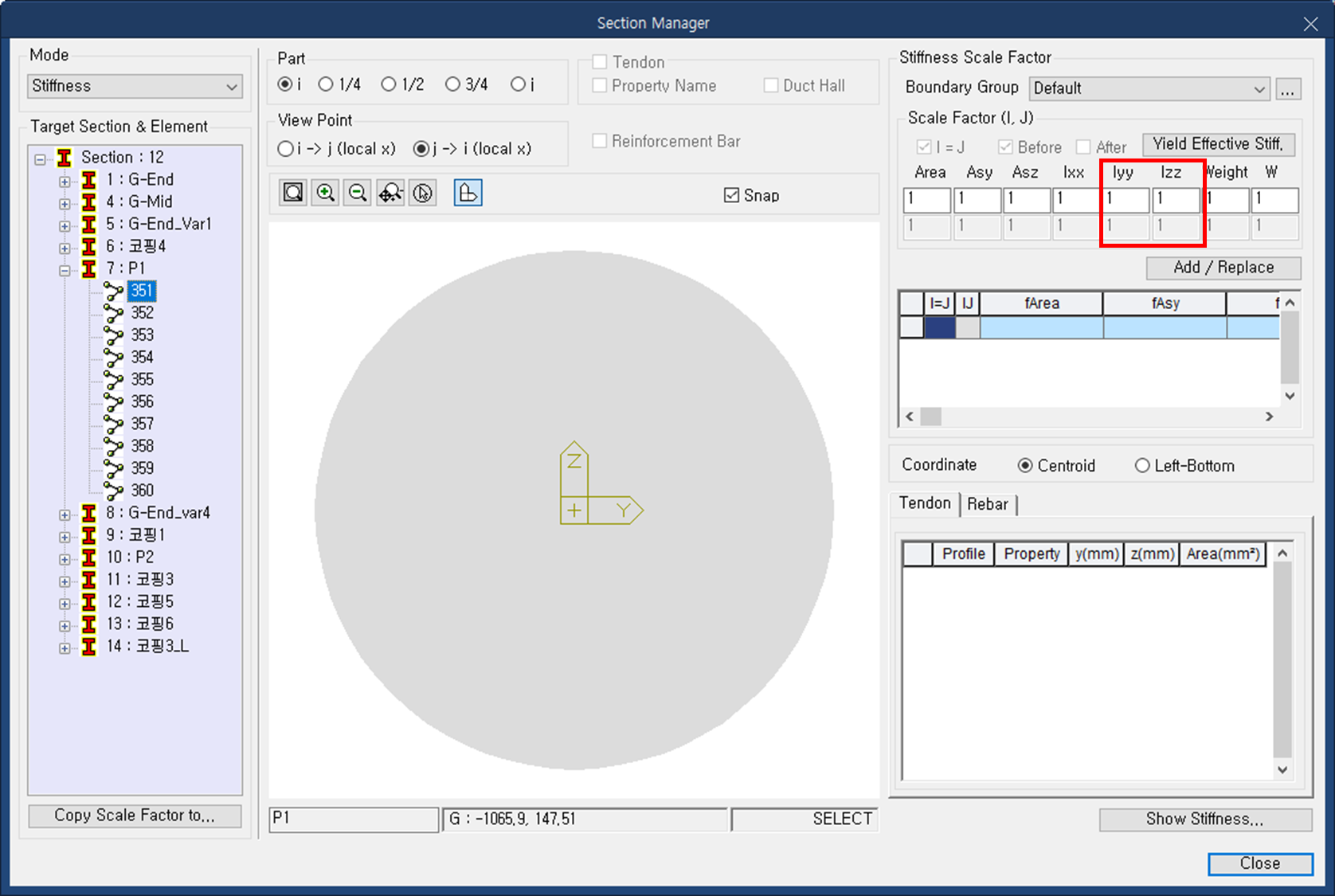Select the 1/2 Part radio button
This screenshot has height=896, width=1335.
389,84
